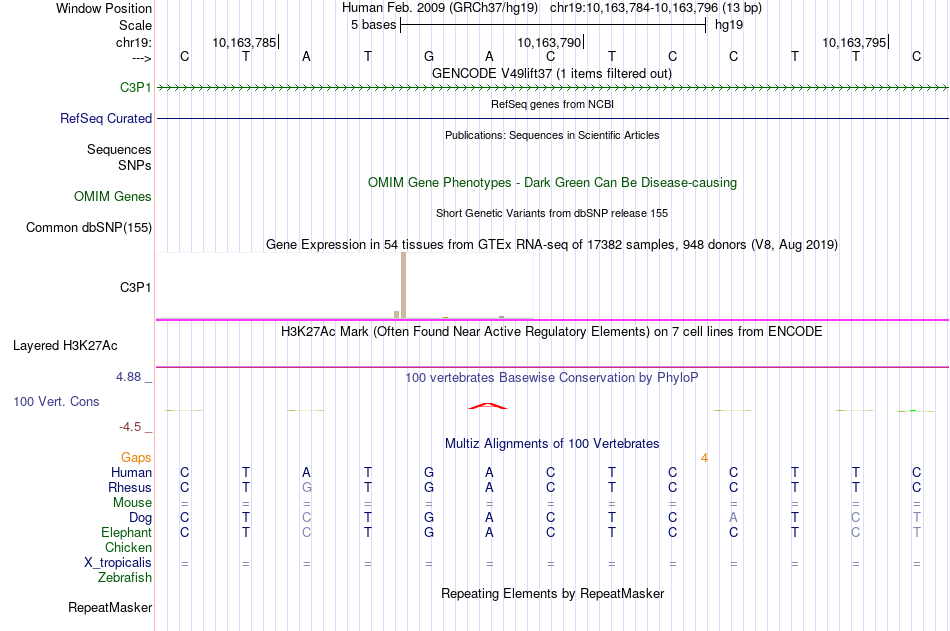Open the Common dbSNP(155) track label
950x631 pixels.
point(89,227)
